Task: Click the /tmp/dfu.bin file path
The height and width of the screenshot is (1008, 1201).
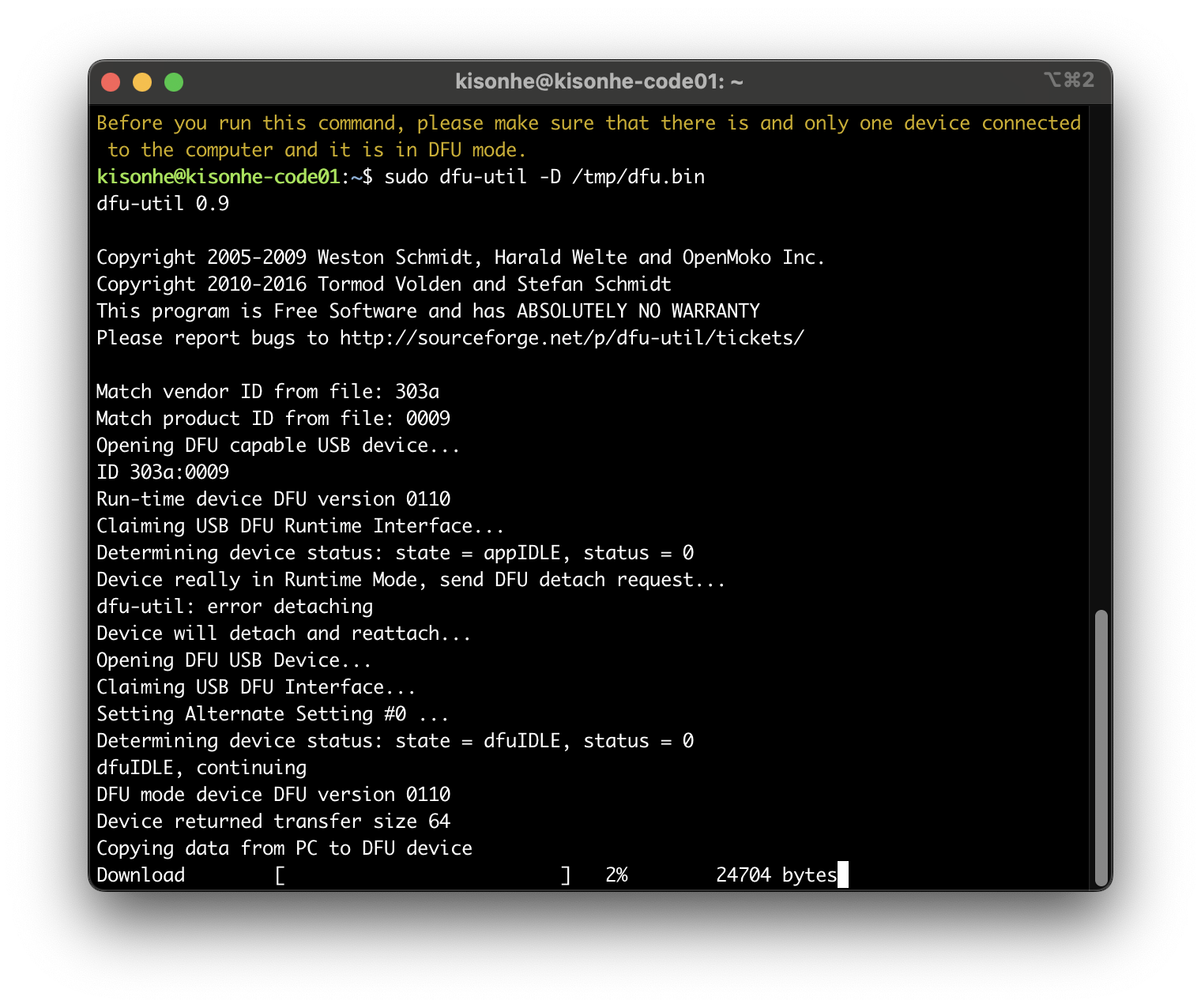Action: (638, 177)
